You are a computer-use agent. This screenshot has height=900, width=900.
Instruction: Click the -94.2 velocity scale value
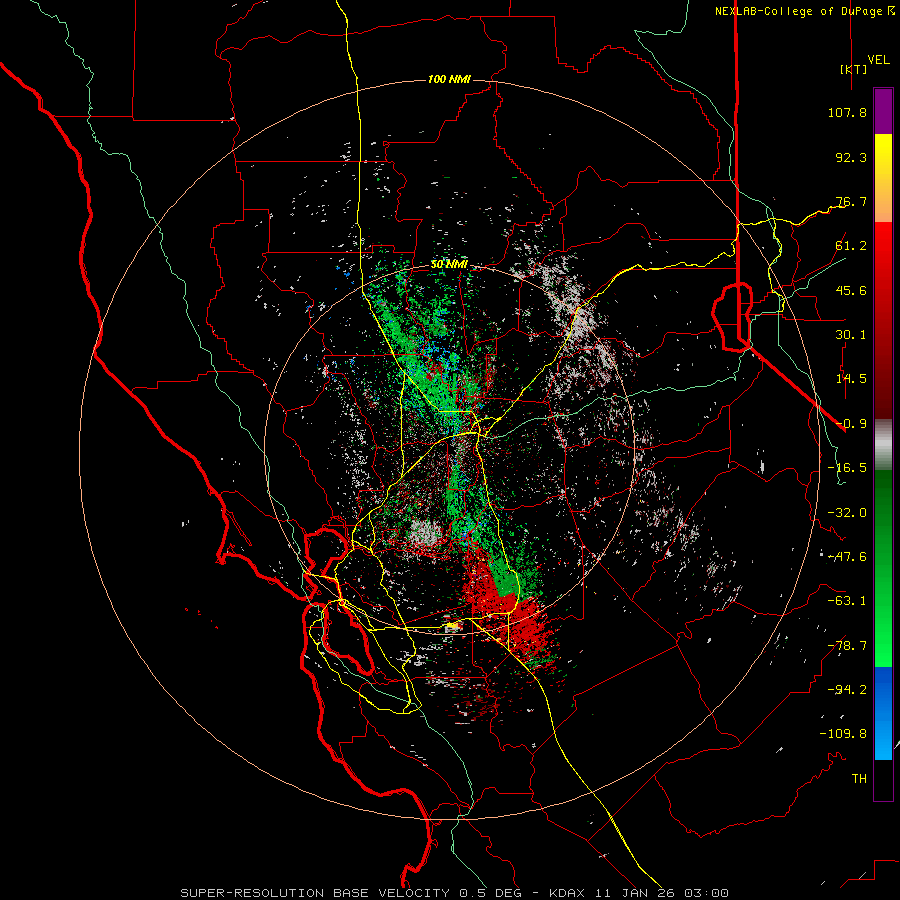point(847,690)
